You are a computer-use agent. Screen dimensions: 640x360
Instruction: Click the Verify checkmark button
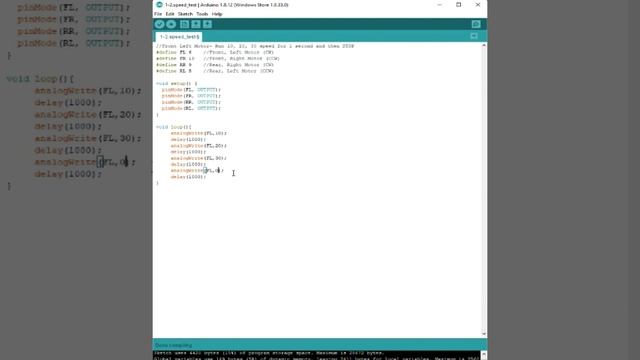pos(160,24)
